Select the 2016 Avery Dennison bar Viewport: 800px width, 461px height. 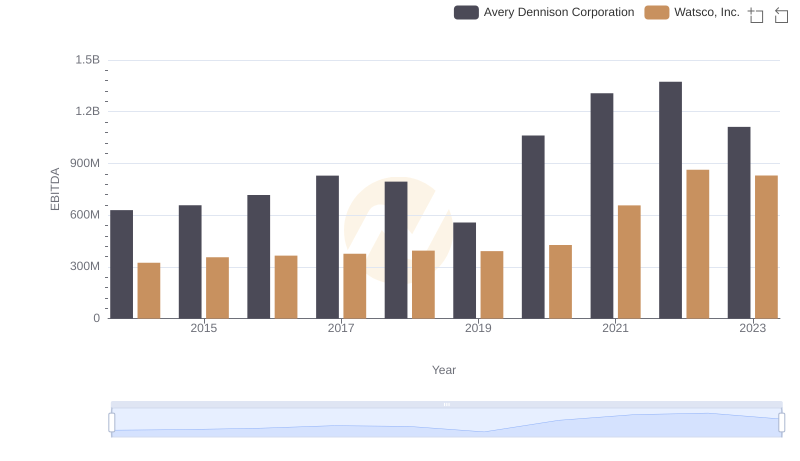click(x=259, y=257)
